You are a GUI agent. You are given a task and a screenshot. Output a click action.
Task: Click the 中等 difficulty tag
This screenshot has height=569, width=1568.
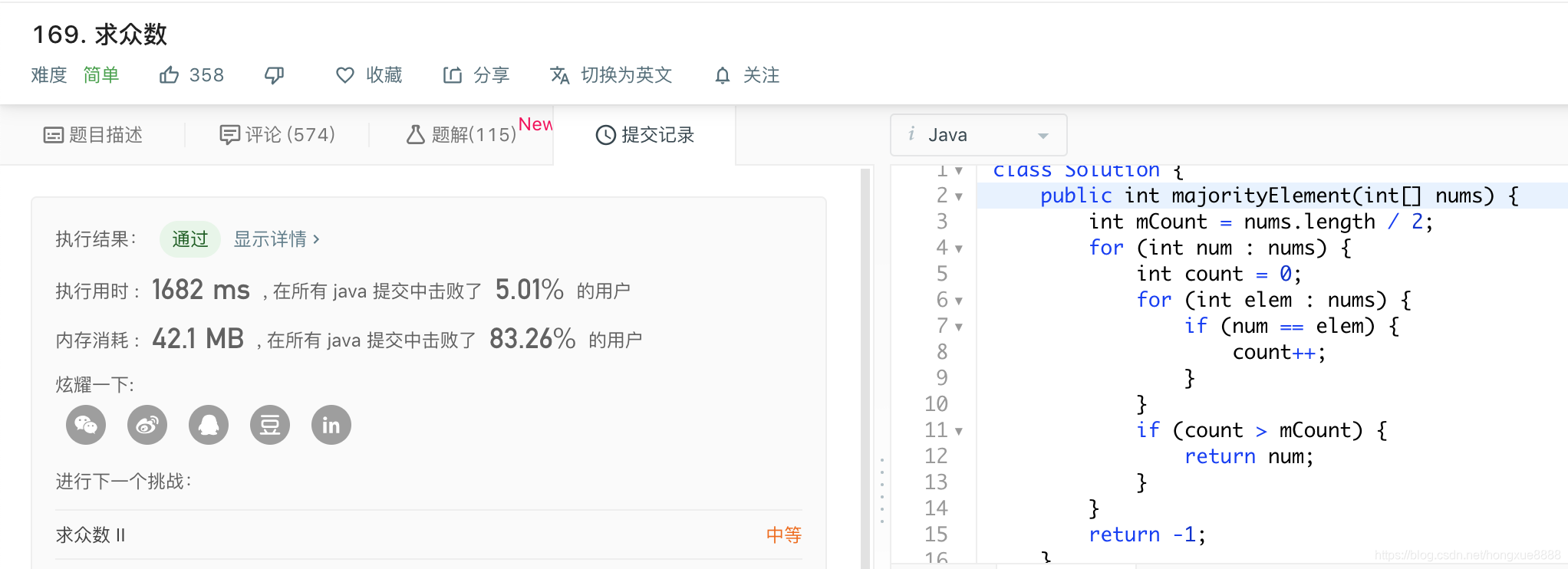(x=784, y=534)
